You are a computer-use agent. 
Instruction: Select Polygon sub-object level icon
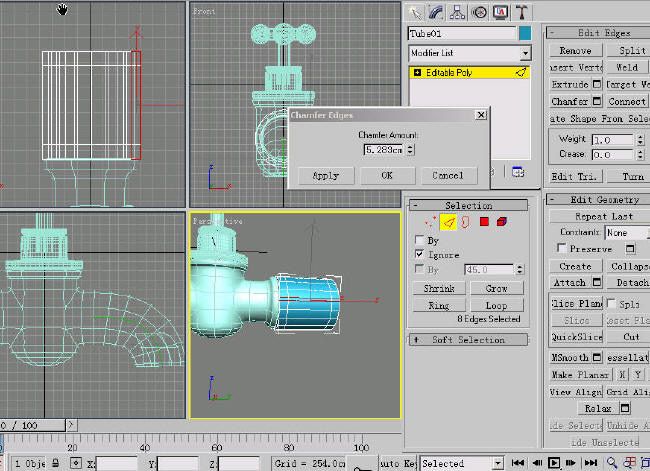[484, 222]
